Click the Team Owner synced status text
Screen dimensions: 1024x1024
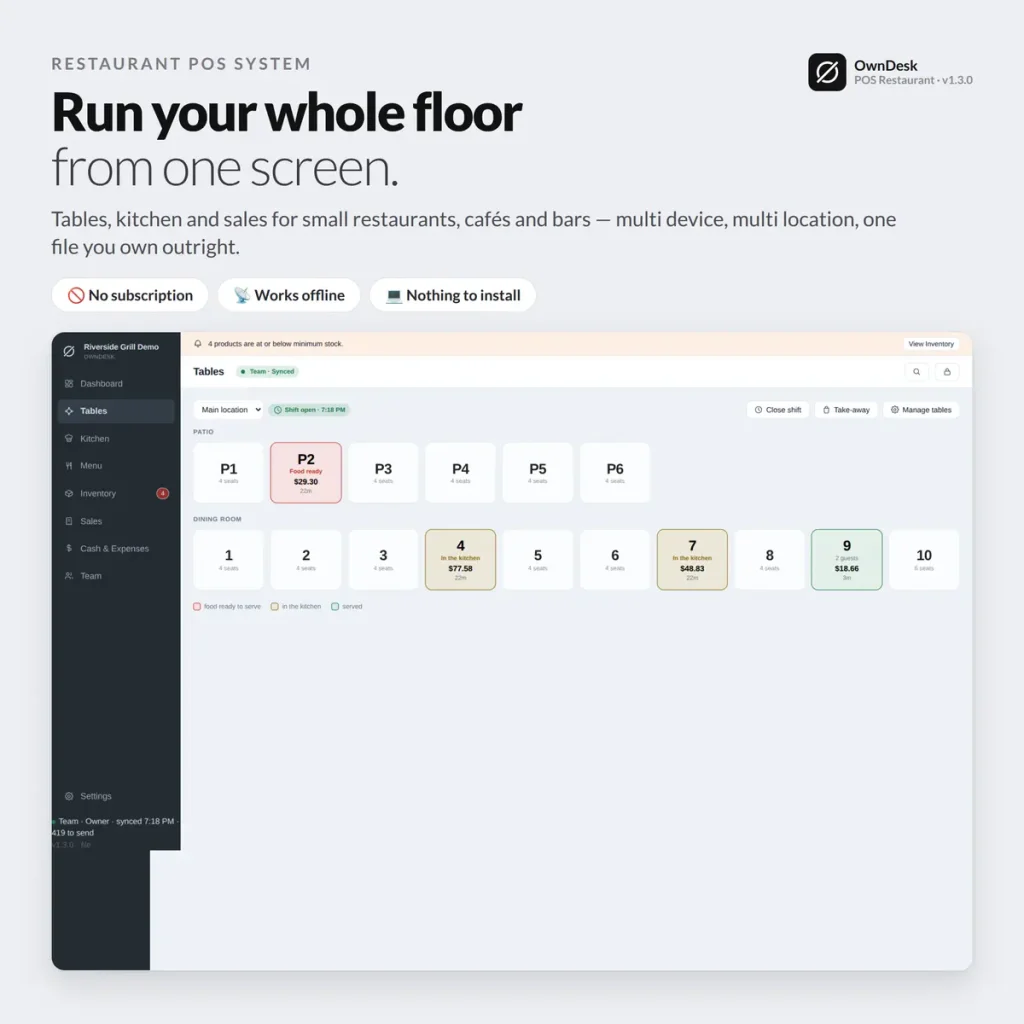click(116, 827)
